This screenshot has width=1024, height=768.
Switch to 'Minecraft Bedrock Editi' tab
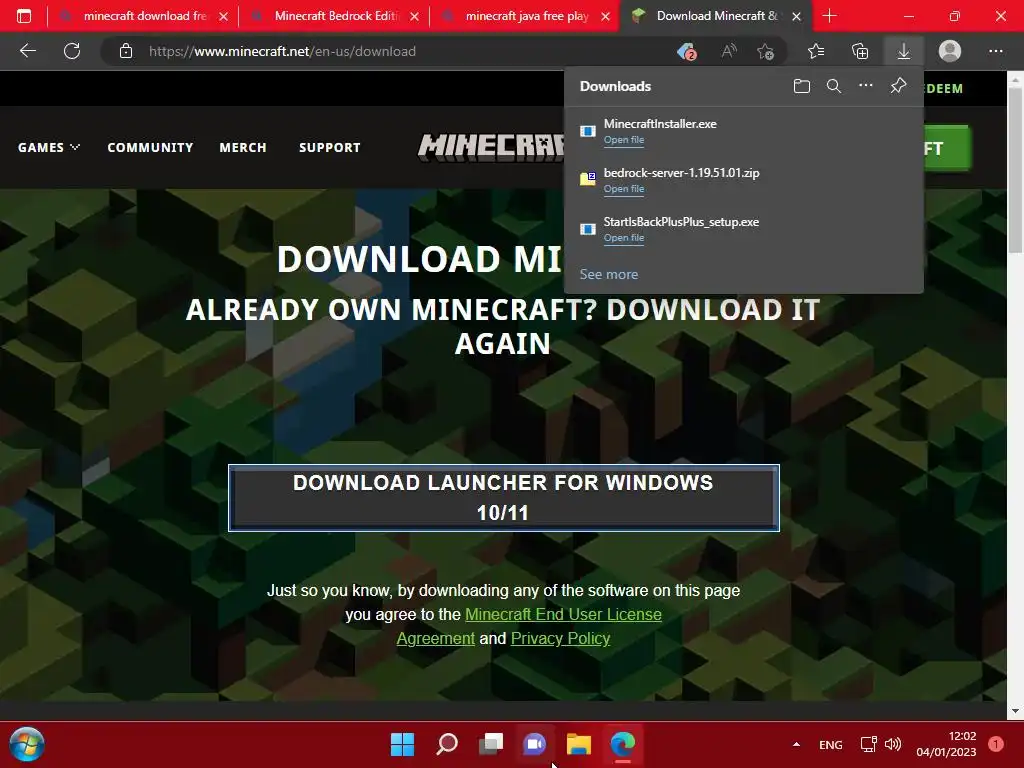[x=334, y=16]
